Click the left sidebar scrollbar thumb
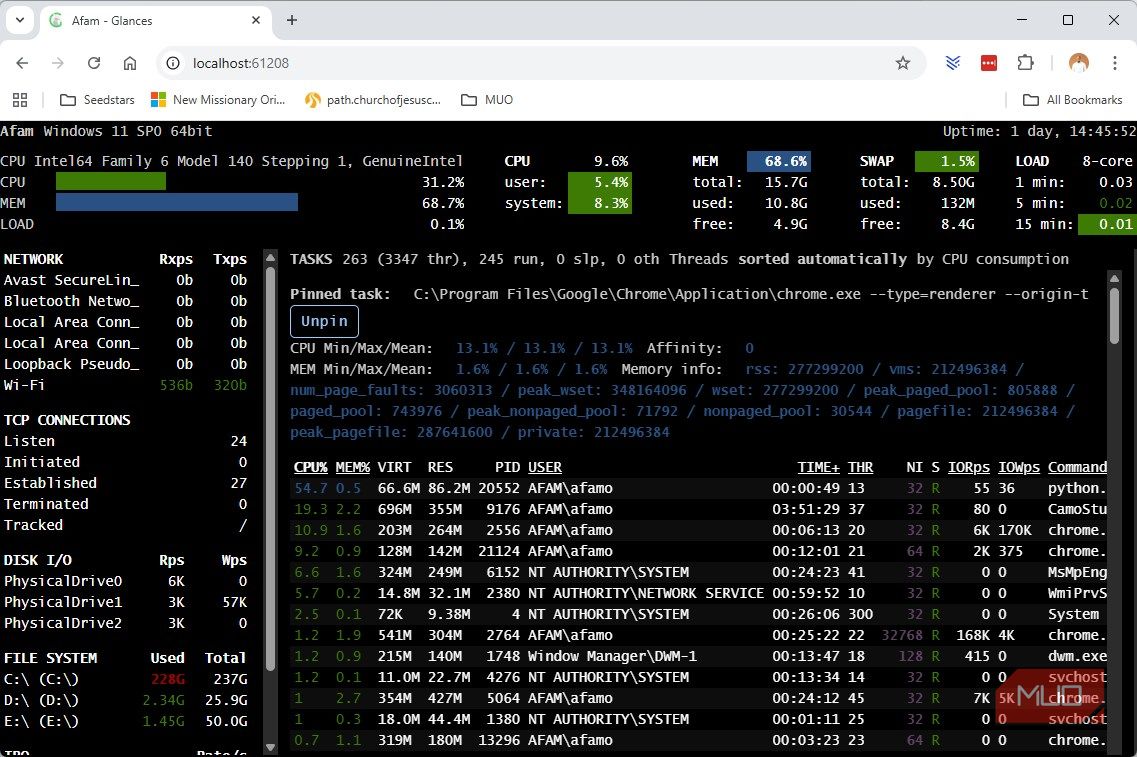Screen dimensions: 1137x757 270,469
